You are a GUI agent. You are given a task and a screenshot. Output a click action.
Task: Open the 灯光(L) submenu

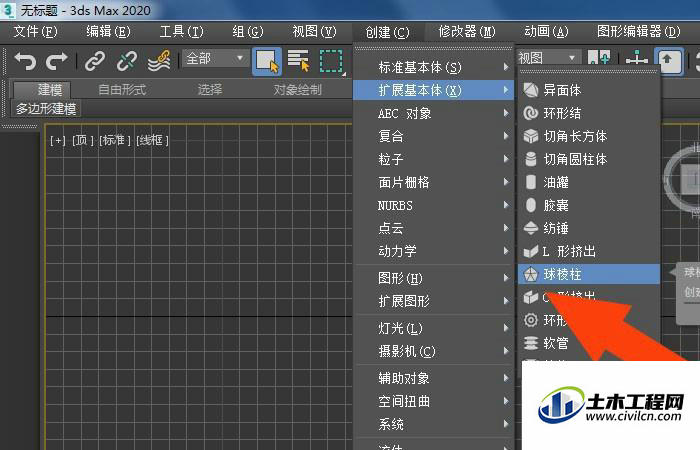pos(433,329)
